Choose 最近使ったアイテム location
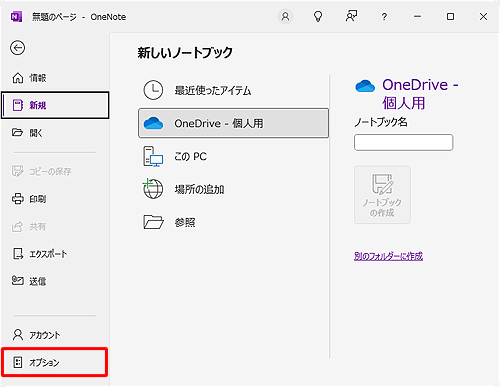Screen dimensions: 500x387 [233, 90]
